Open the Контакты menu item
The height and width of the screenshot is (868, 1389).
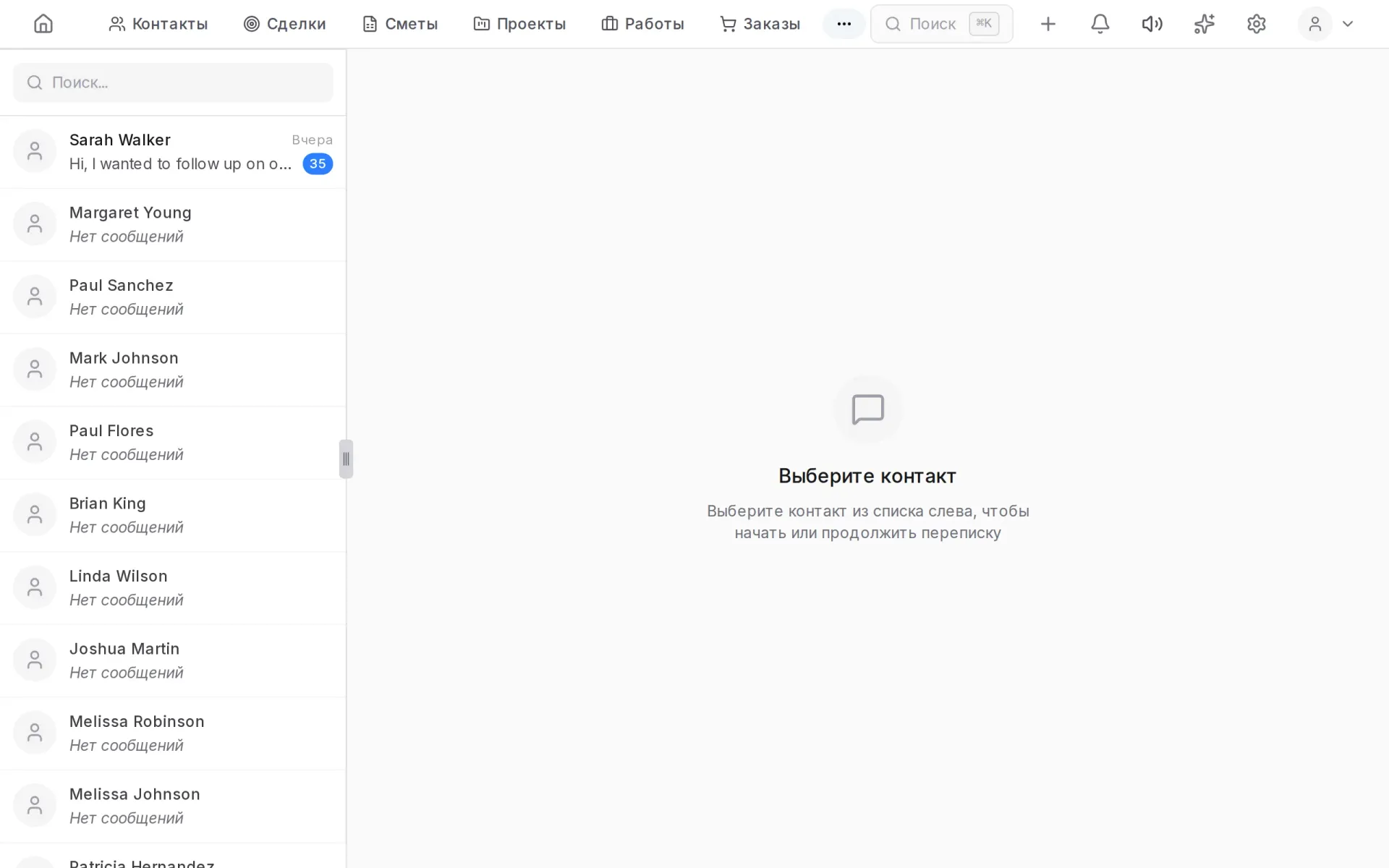(x=158, y=24)
